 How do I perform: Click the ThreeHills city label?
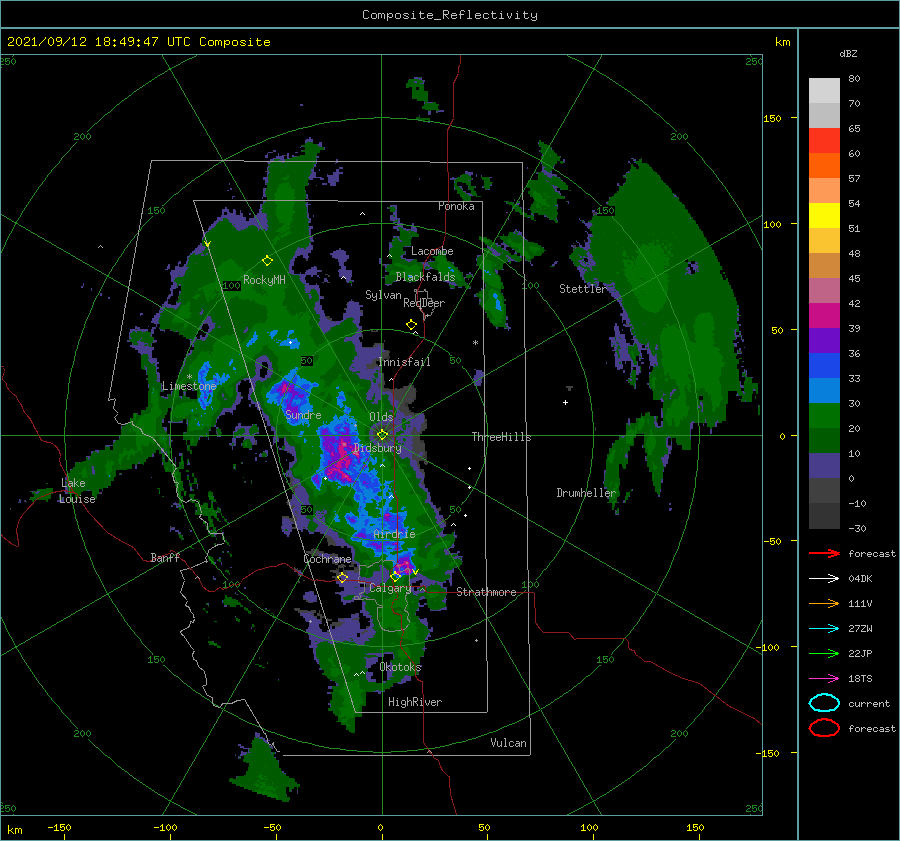coord(501,437)
